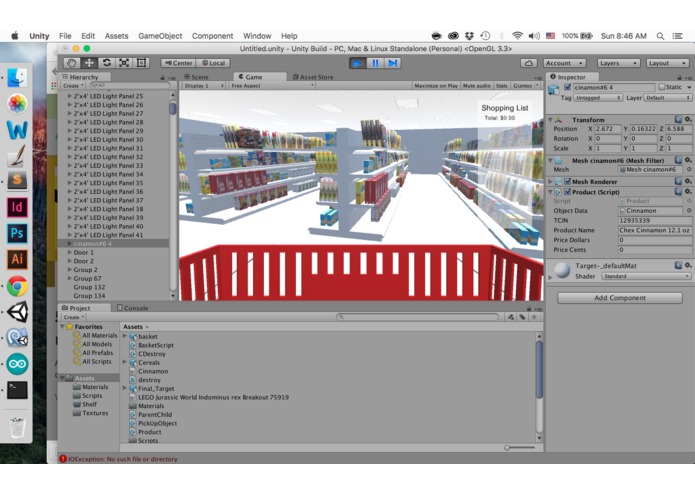Open Arduino from the Dock
The height and width of the screenshot is (494, 695).
(x=17, y=364)
